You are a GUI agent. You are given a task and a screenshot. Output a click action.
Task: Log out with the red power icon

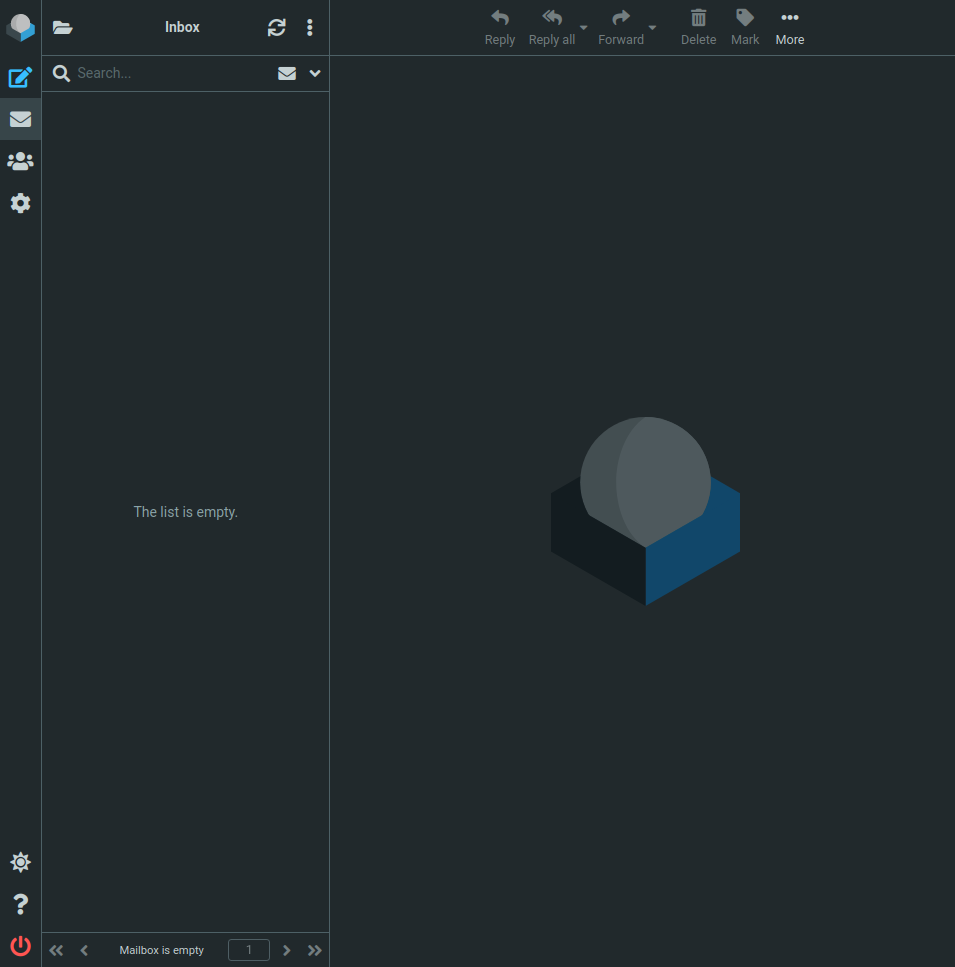click(20, 946)
